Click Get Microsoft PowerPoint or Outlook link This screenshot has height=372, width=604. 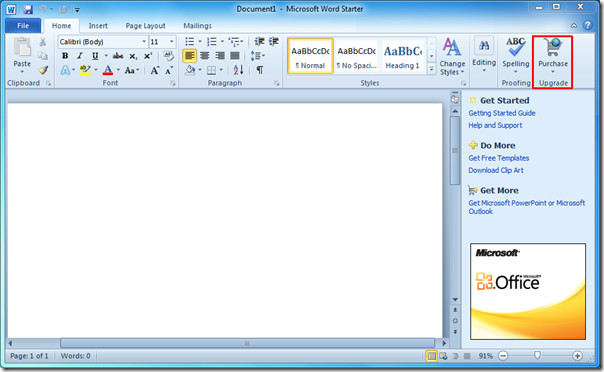pyautogui.click(x=527, y=207)
